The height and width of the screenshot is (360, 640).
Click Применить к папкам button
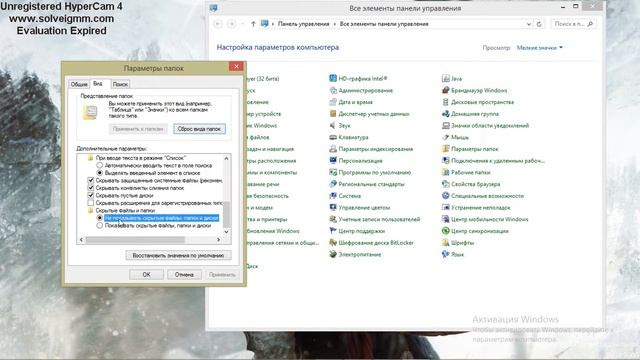point(138,129)
